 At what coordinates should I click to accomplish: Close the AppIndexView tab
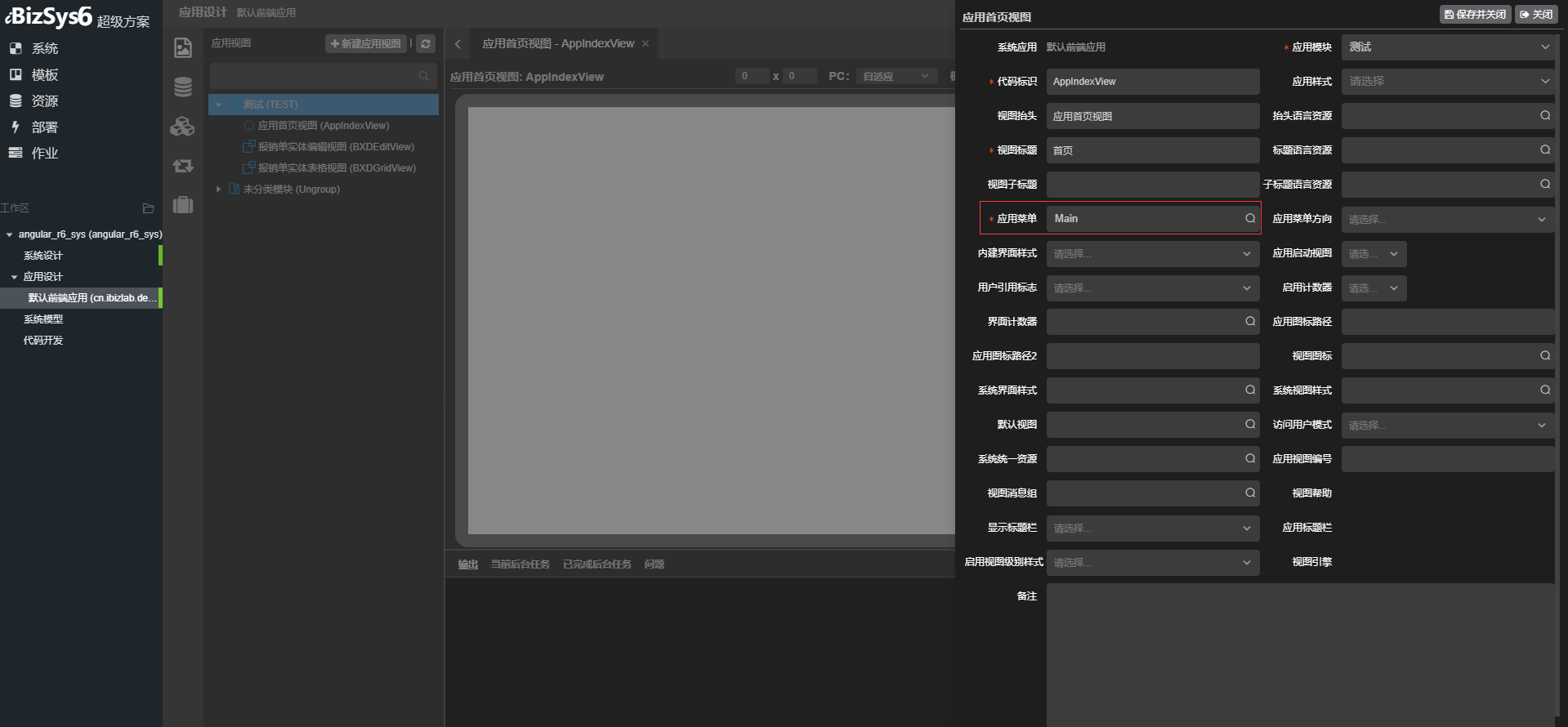click(646, 44)
